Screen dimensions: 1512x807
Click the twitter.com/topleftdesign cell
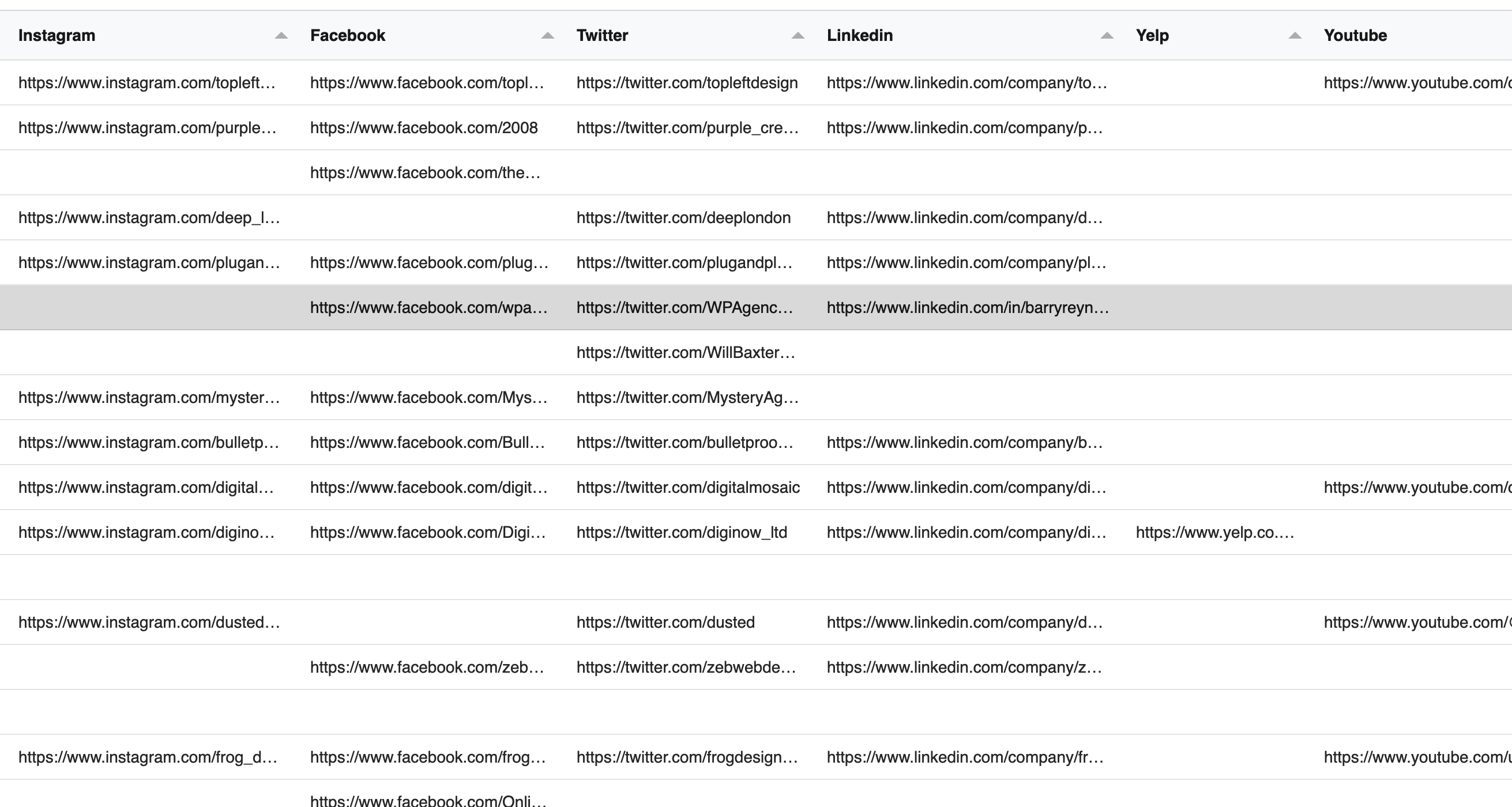pyautogui.click(x=687, y=83)
